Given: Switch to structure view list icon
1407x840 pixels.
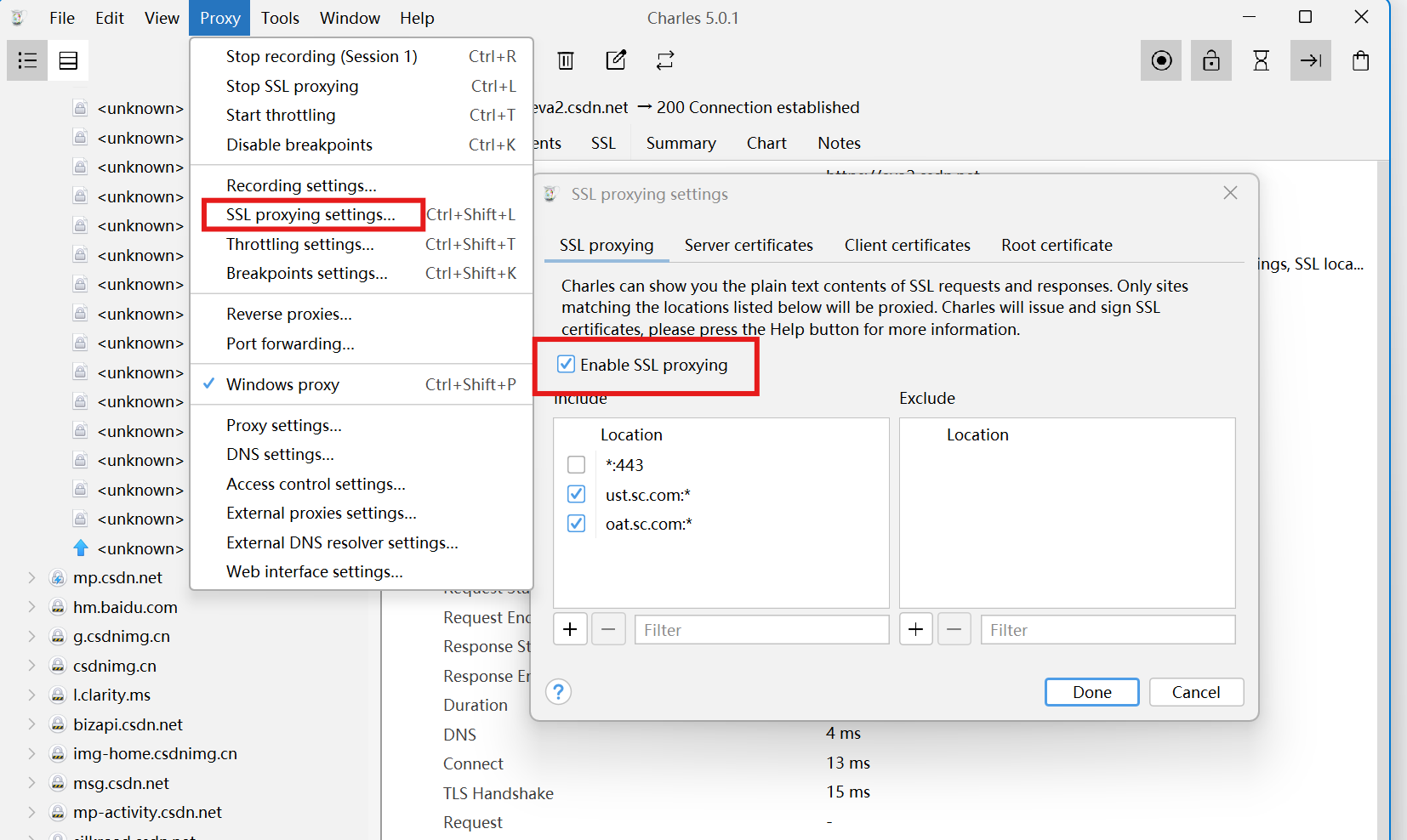Looking at the screenshot, I should (x=27, y=60).
